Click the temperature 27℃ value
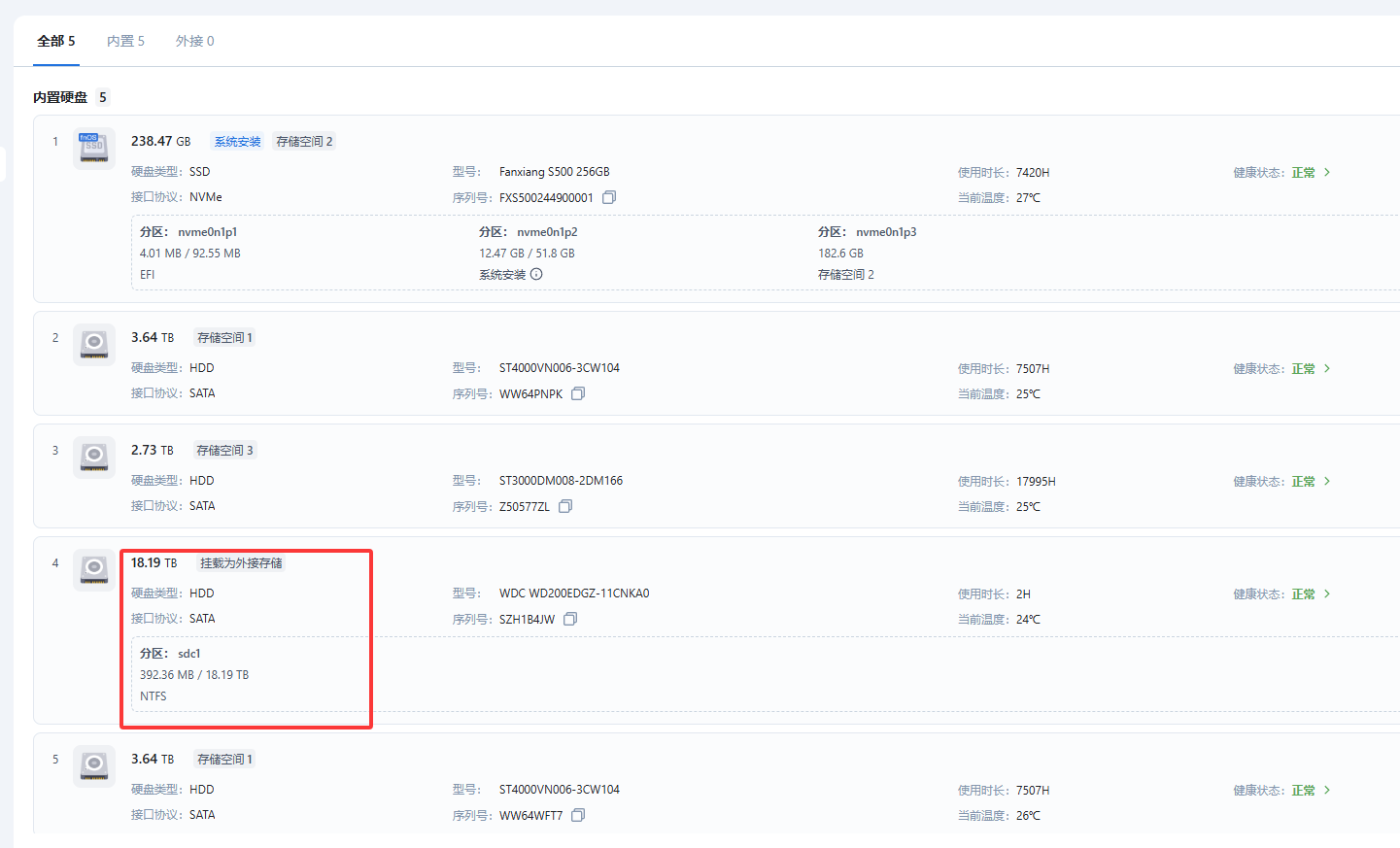Viewport: 1400px width, 848px height. [1028, 198]
